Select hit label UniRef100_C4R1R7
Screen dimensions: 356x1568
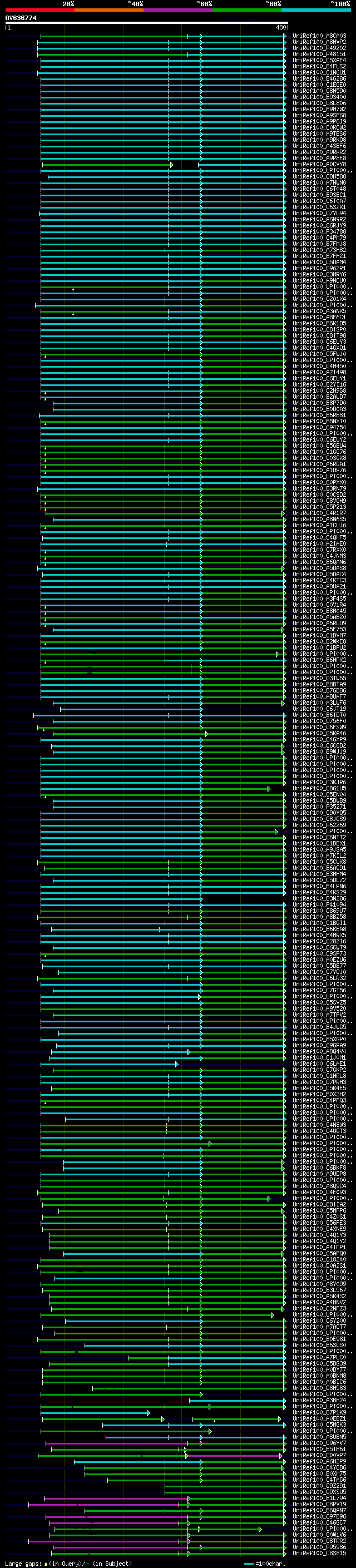coord(319,512)
